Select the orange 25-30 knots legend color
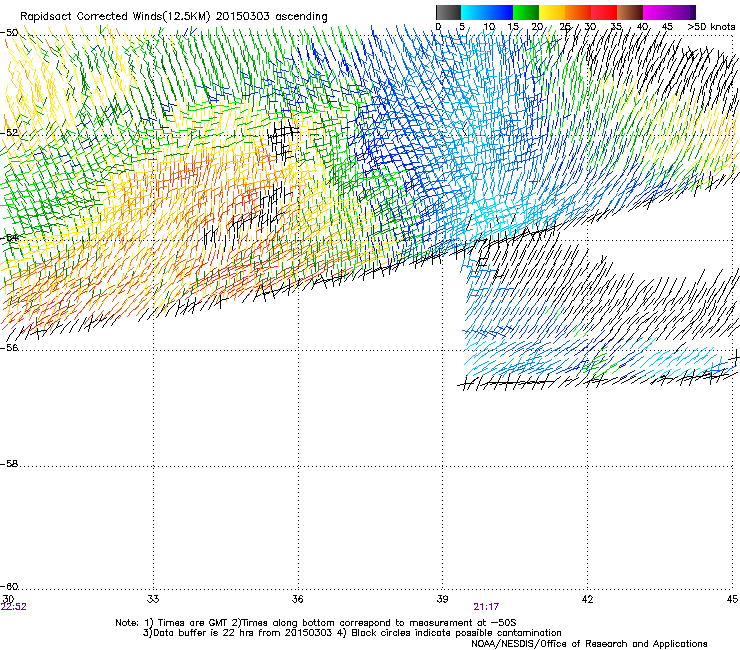This screenshot has height=650, width=740. [578, 12]
